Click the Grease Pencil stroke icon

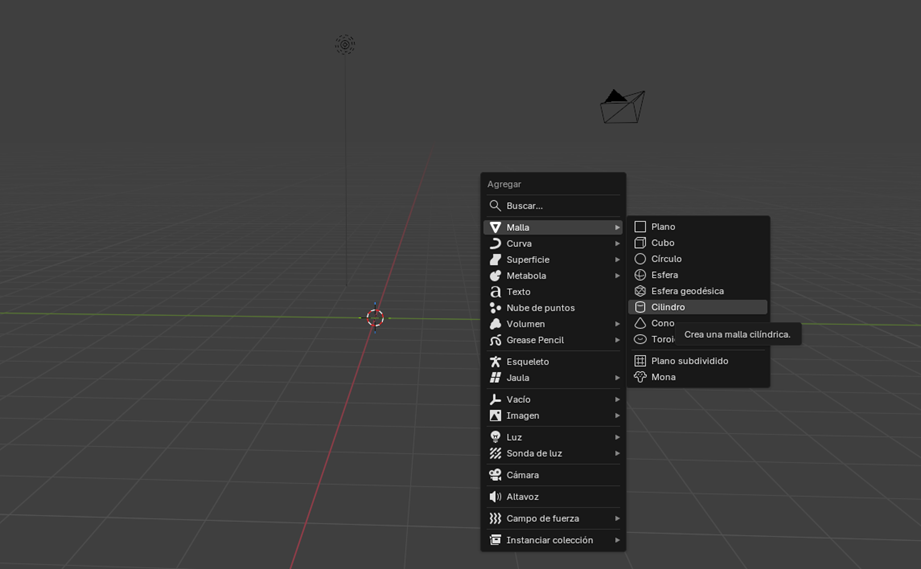(495, 340)
